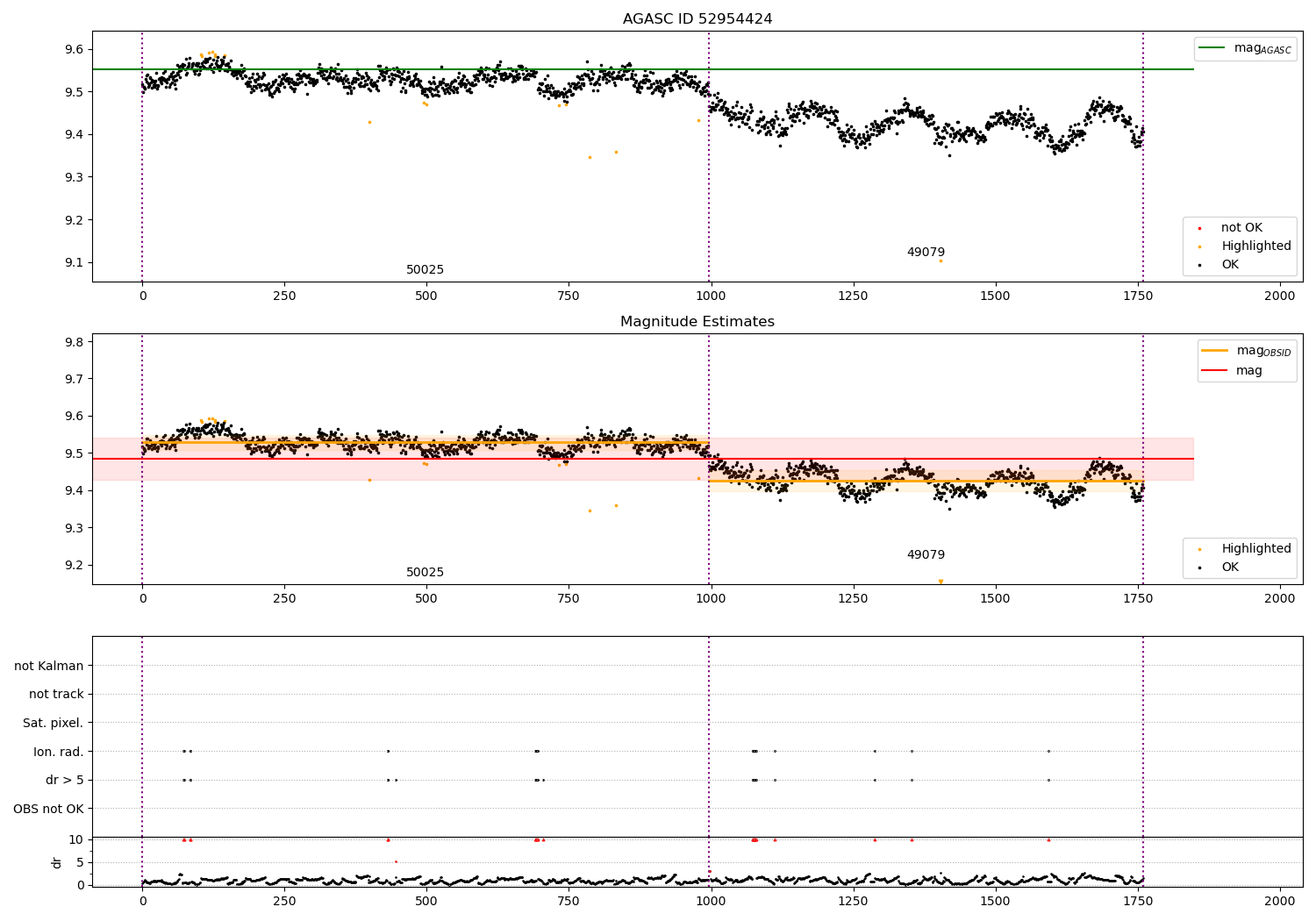Click the '9.3' y-axis tick in top plot
Viewport: 1316px width, 921px height.
pyautogui.click(x=75, y=177)
